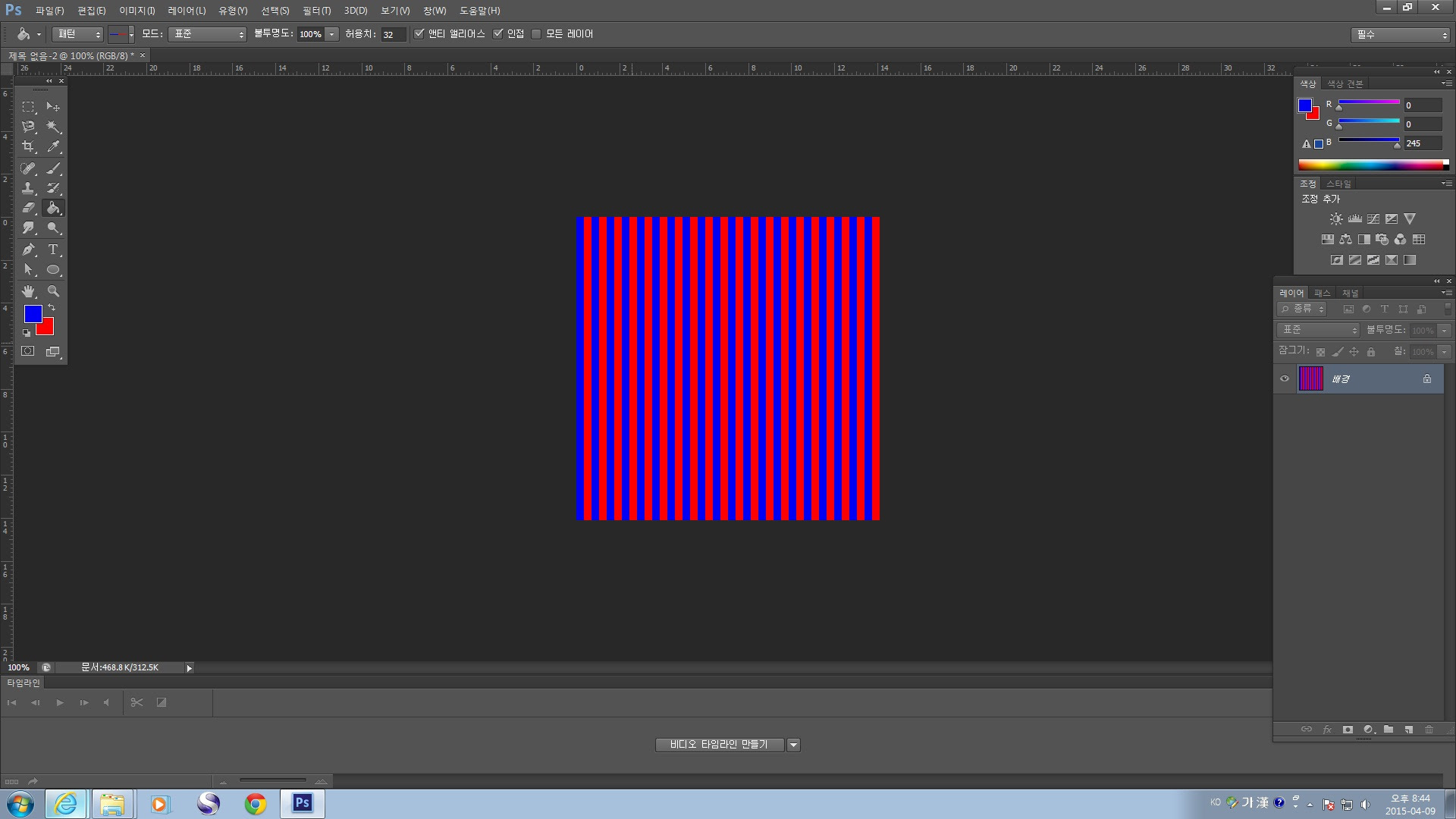The image size is (1456, 819).
Task: Select the Path Selection tool
Action: (29, 270)
